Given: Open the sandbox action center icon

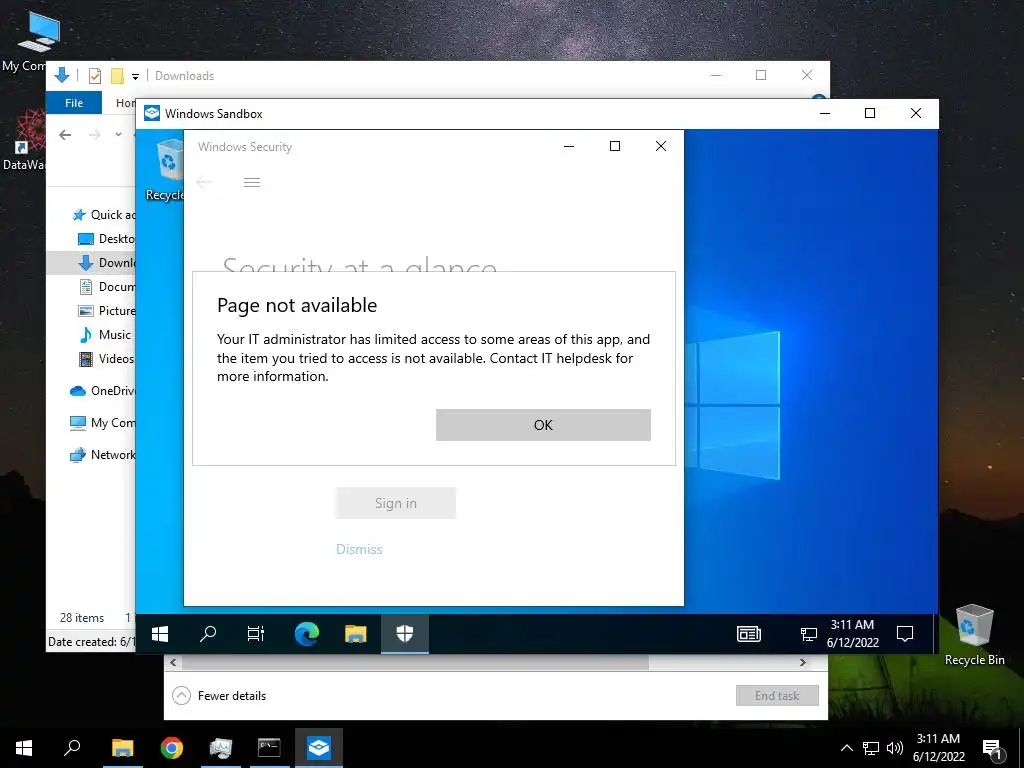Looking at the screenshot, I should pyautogui.click(x=904, y=633).
